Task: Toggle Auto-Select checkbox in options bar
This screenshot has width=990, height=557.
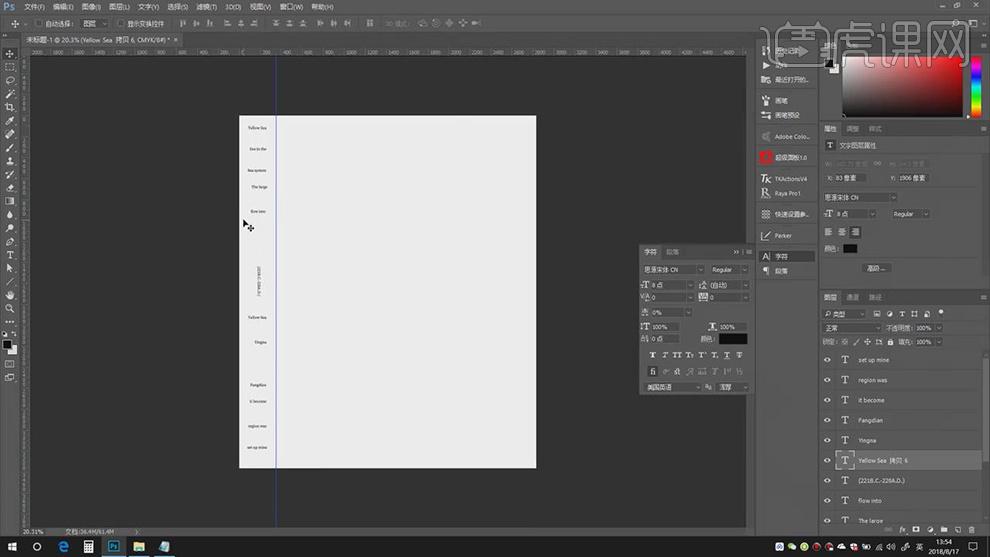Action: point(39,23)
